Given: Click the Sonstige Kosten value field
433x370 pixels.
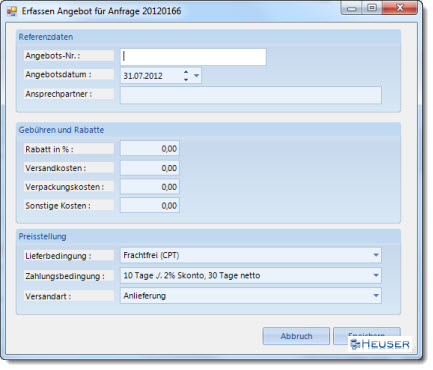Looking at the screenshot, I should [150, 206].
